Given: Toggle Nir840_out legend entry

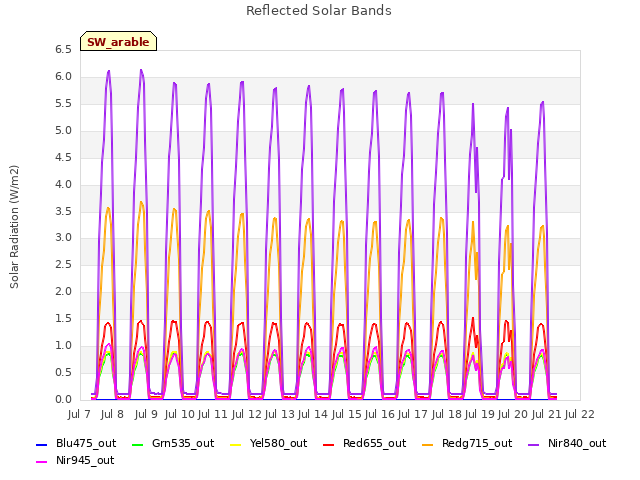Looking at the screenshot, I should click(567, 444).
